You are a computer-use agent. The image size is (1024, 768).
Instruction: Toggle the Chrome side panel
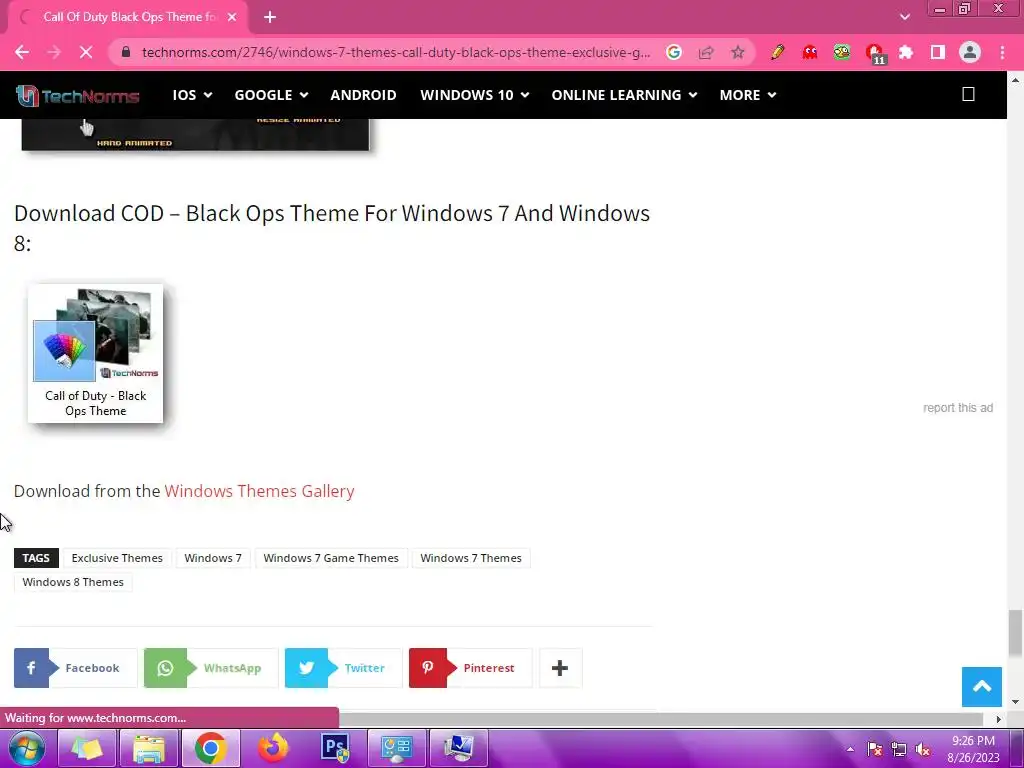click(938, 52)
